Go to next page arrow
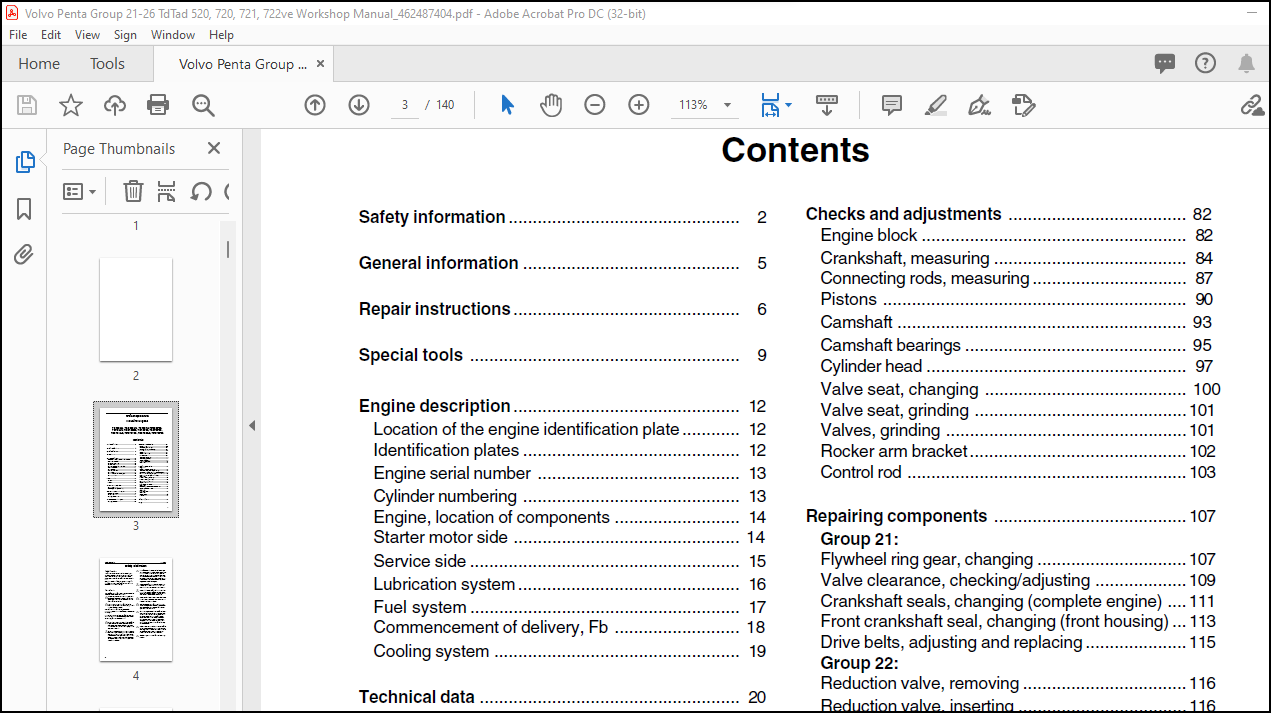Screen dimensions: 1271x713 click(x=359, y=105)
